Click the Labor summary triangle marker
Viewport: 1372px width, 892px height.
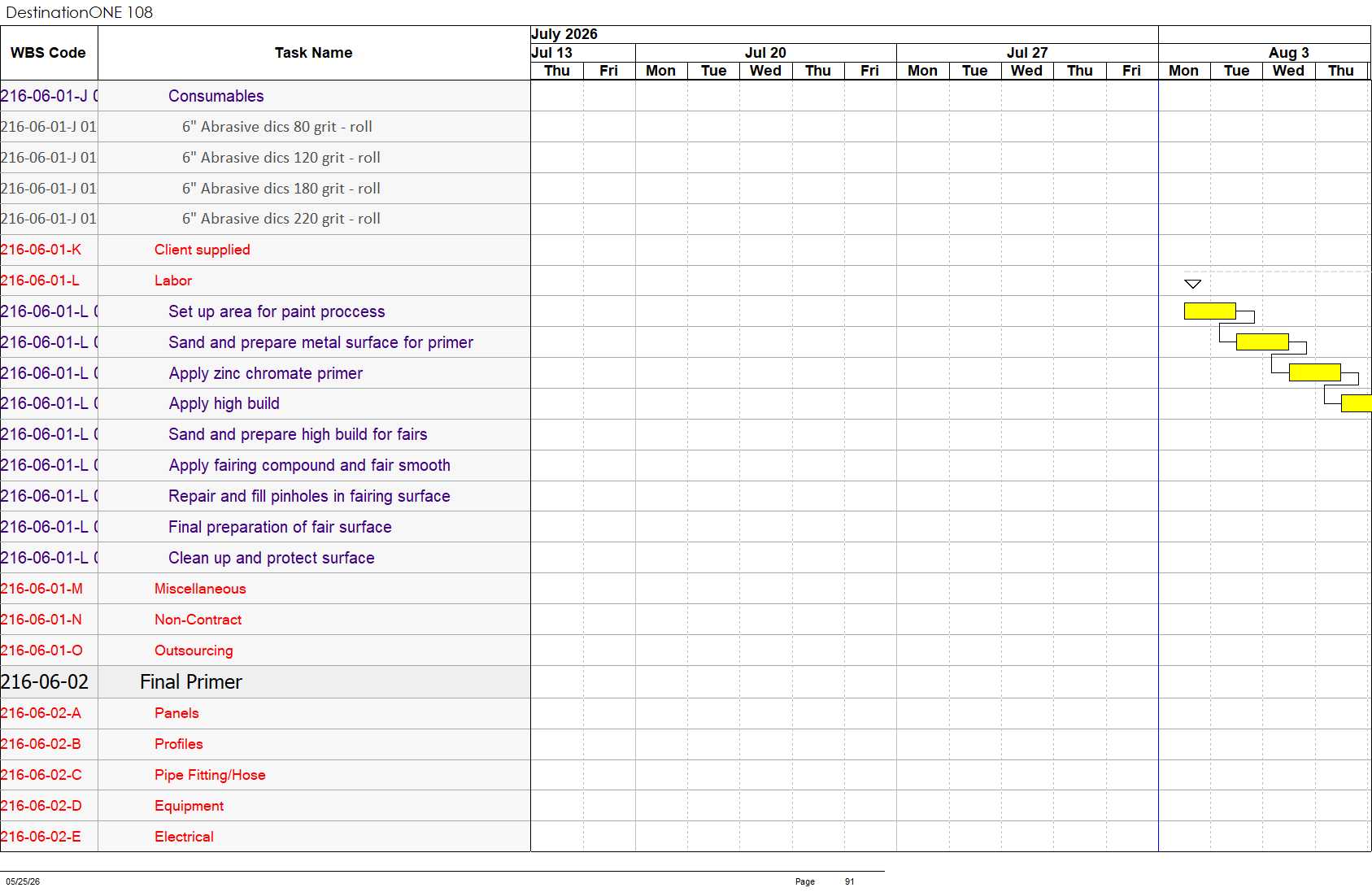tap(1193, 284)
